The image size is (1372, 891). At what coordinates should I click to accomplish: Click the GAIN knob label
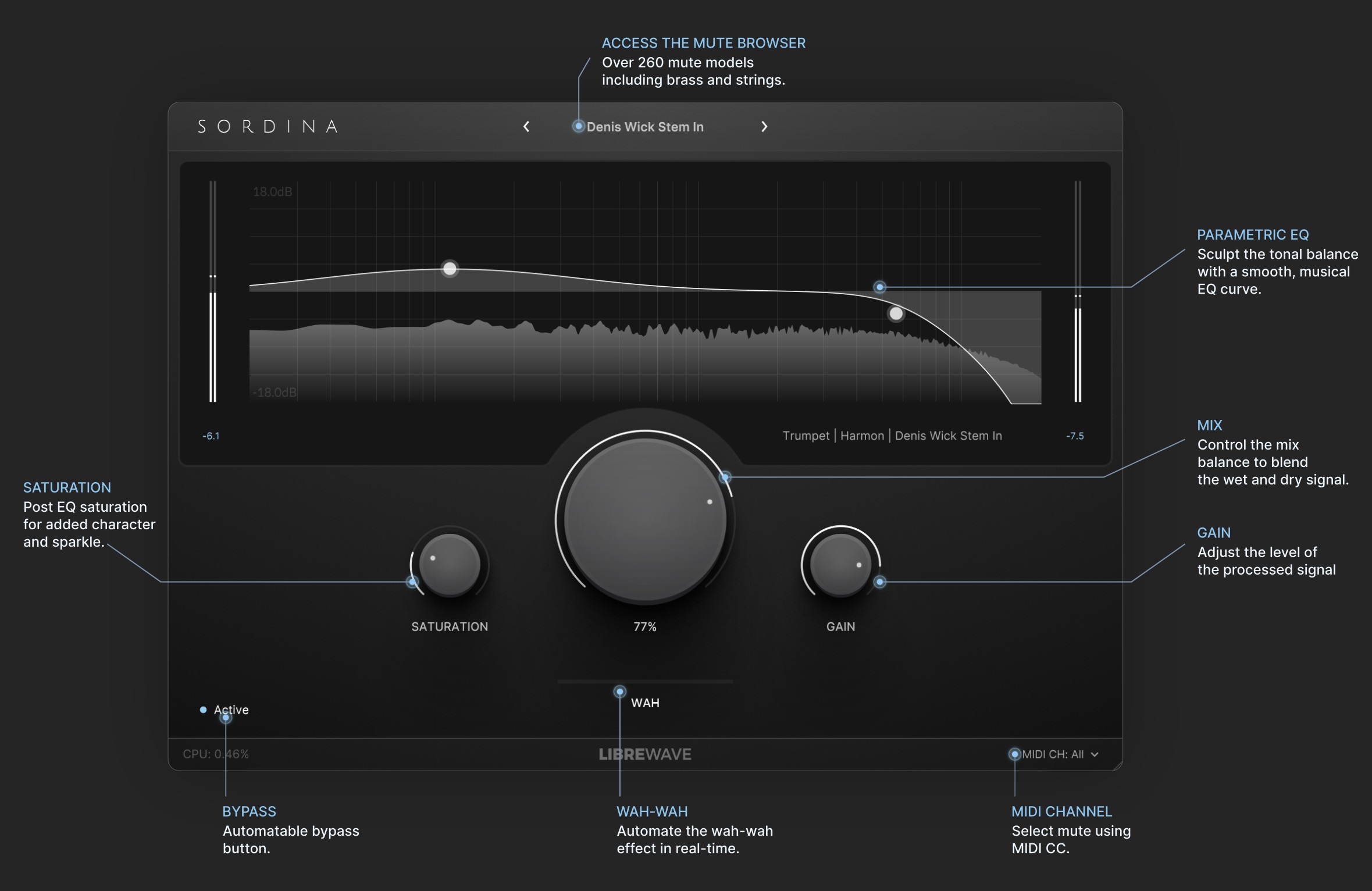[840, 626]
